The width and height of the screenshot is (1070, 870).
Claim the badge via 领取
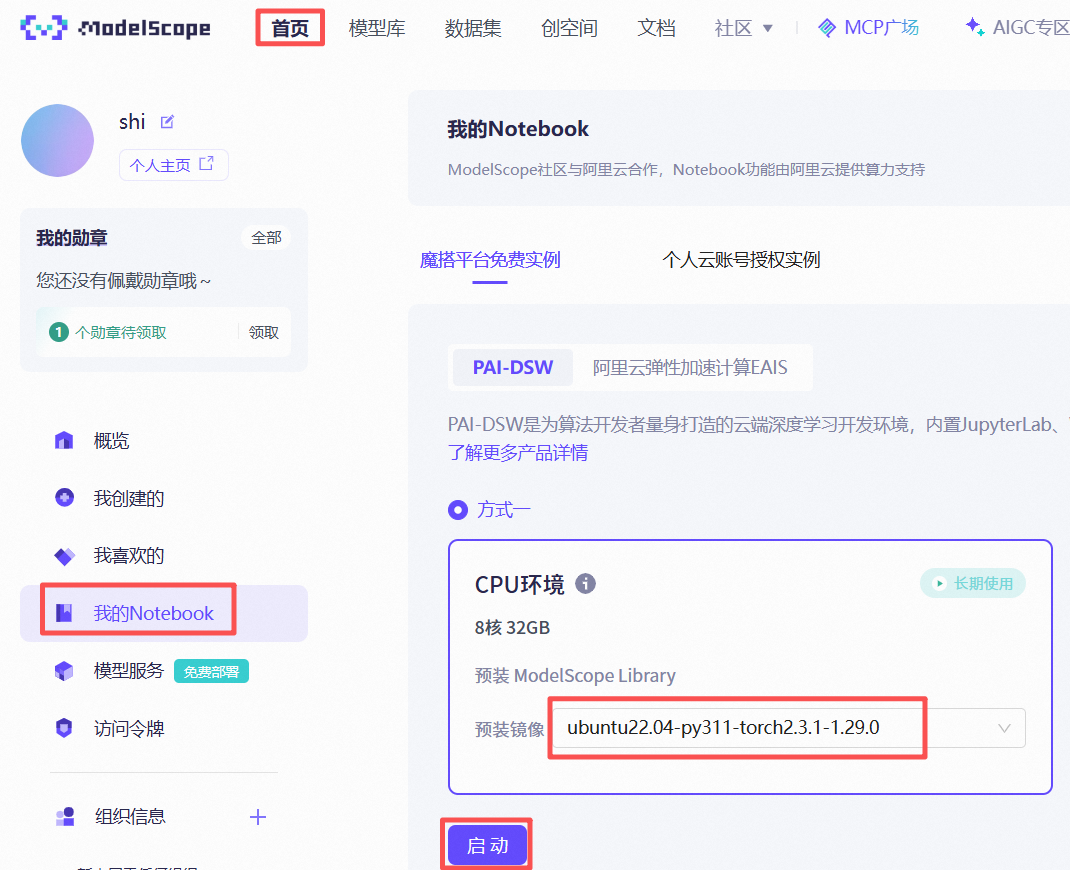pos(263,332)
